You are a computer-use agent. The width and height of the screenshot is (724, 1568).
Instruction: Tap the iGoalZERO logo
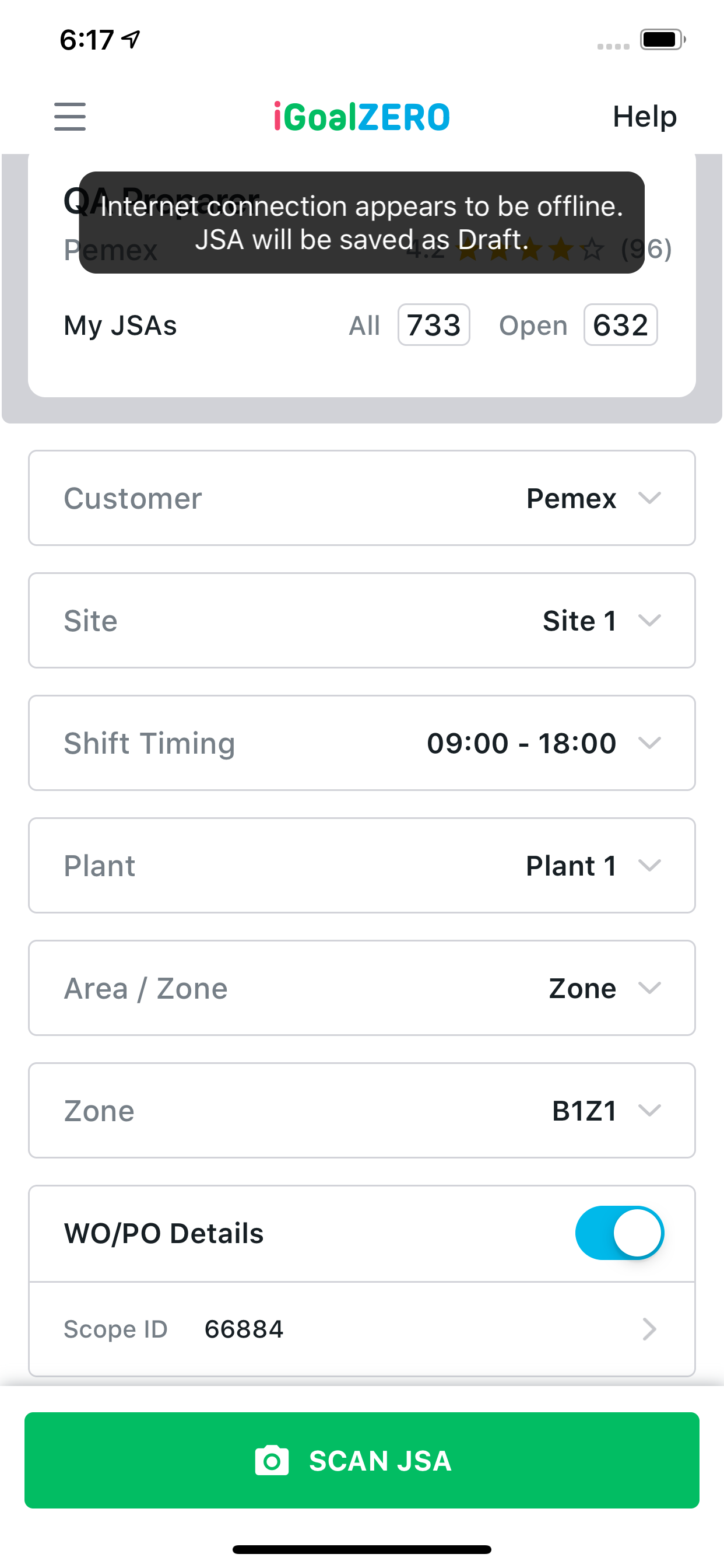point(361,116)
